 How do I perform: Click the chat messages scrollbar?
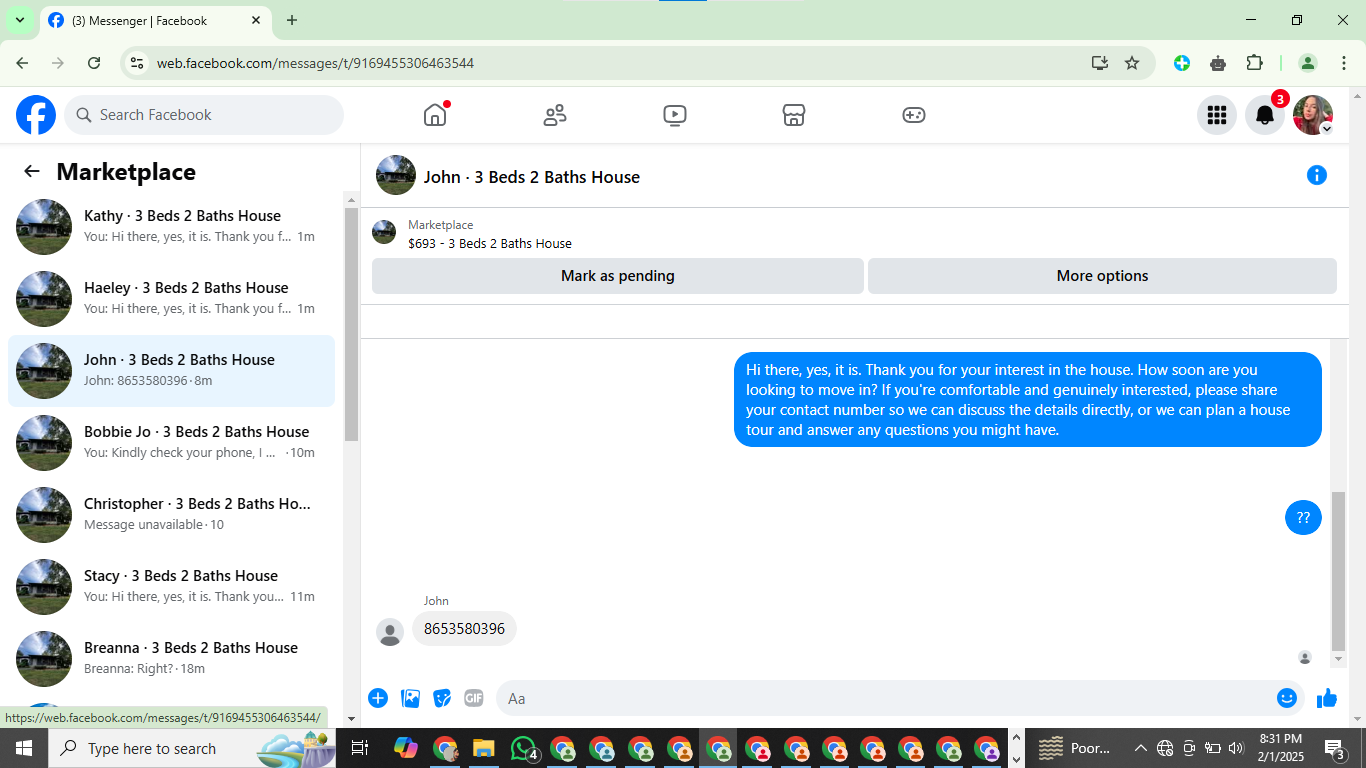[1339, 570]
